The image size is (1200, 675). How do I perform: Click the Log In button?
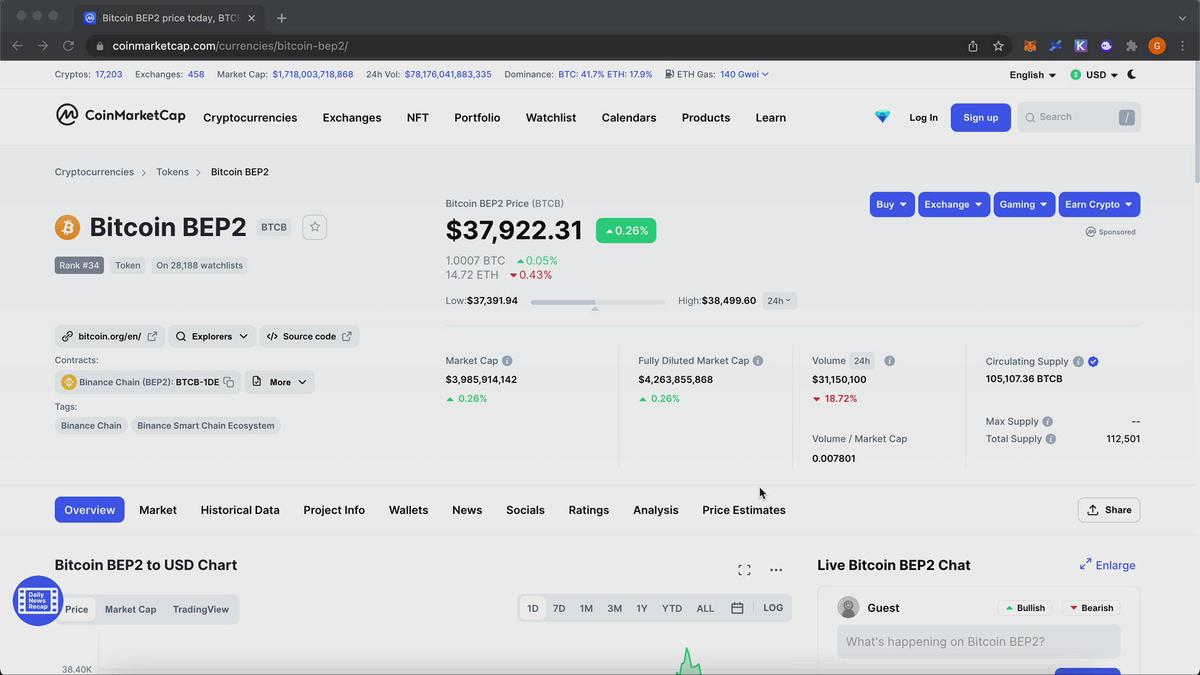pyautogui.click(x=923, y=117)
